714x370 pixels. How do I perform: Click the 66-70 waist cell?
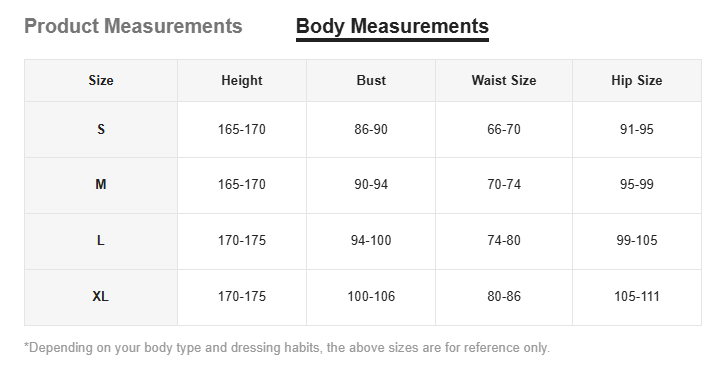click(504, 130)
